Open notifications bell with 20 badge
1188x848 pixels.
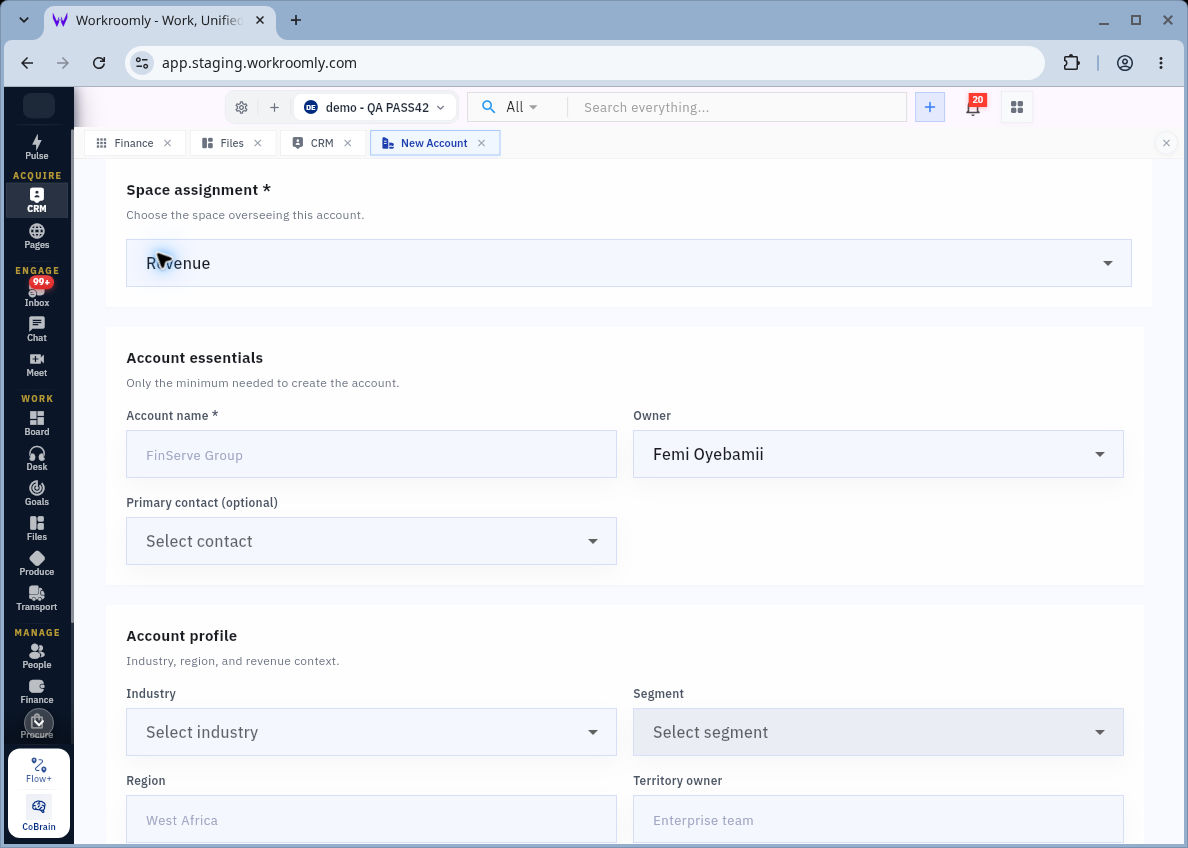(x=973, y=107)
